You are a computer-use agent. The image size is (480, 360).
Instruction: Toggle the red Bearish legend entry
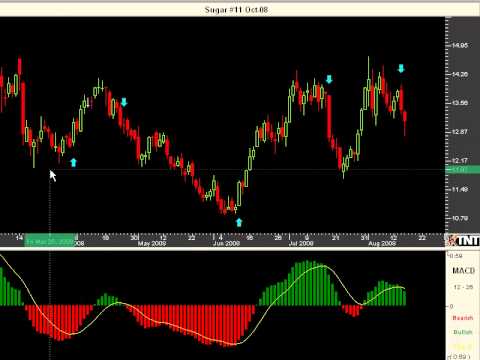point(463,318)
